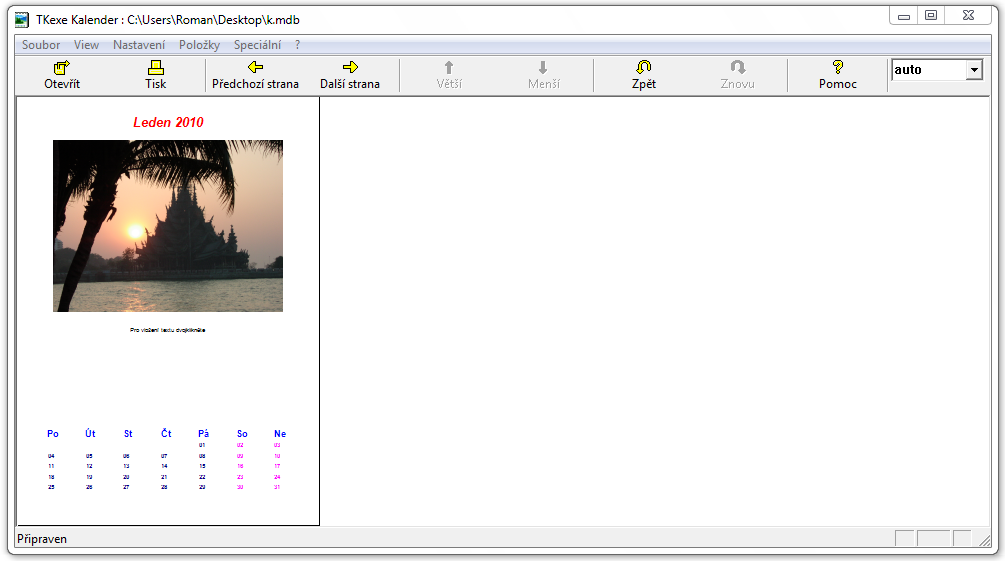Open help with the Pomoc question icon
1005x561 pixels.
pos(838,67)
